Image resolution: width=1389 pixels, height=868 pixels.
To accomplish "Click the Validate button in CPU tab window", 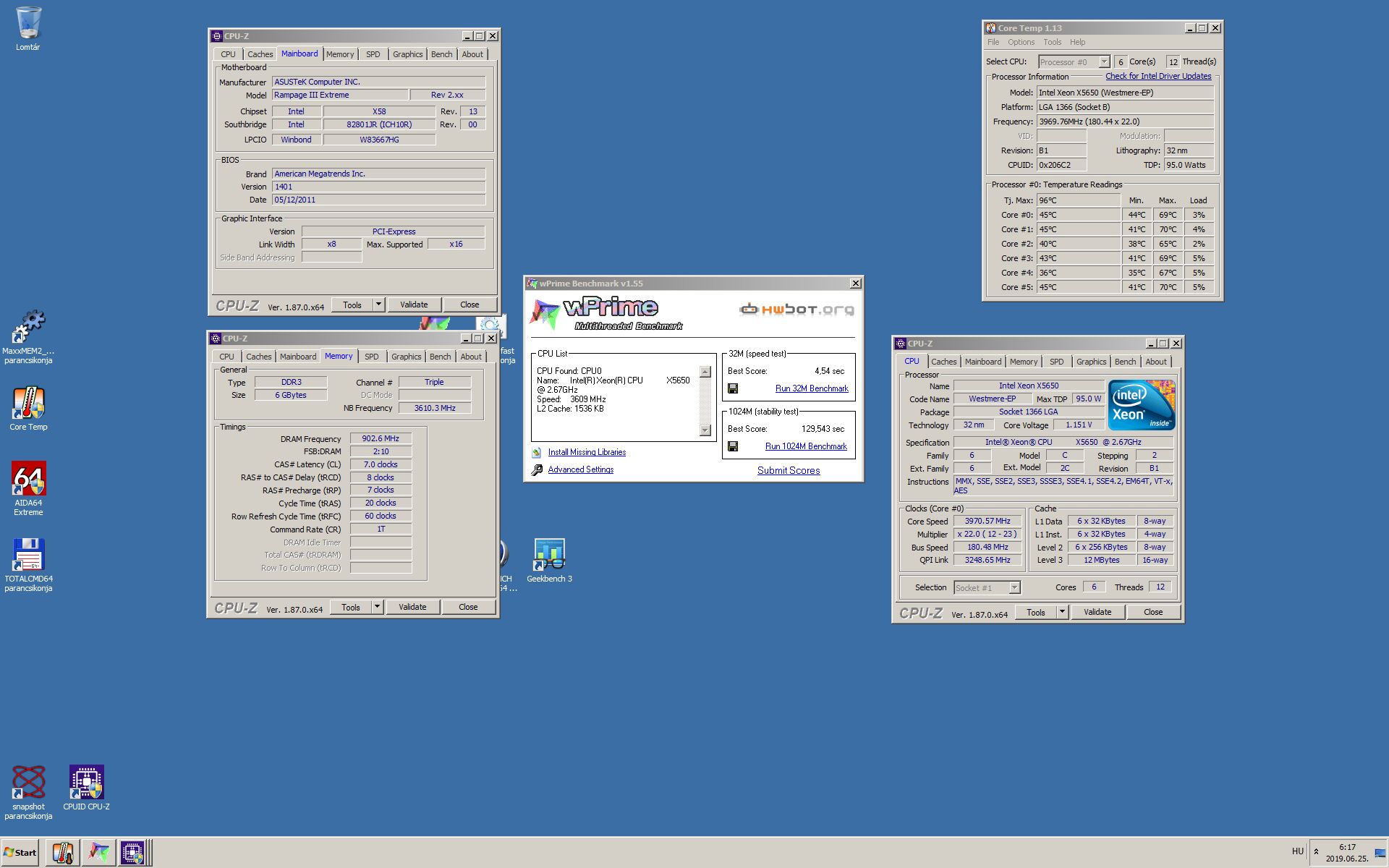I will [x=1097, y=612].
